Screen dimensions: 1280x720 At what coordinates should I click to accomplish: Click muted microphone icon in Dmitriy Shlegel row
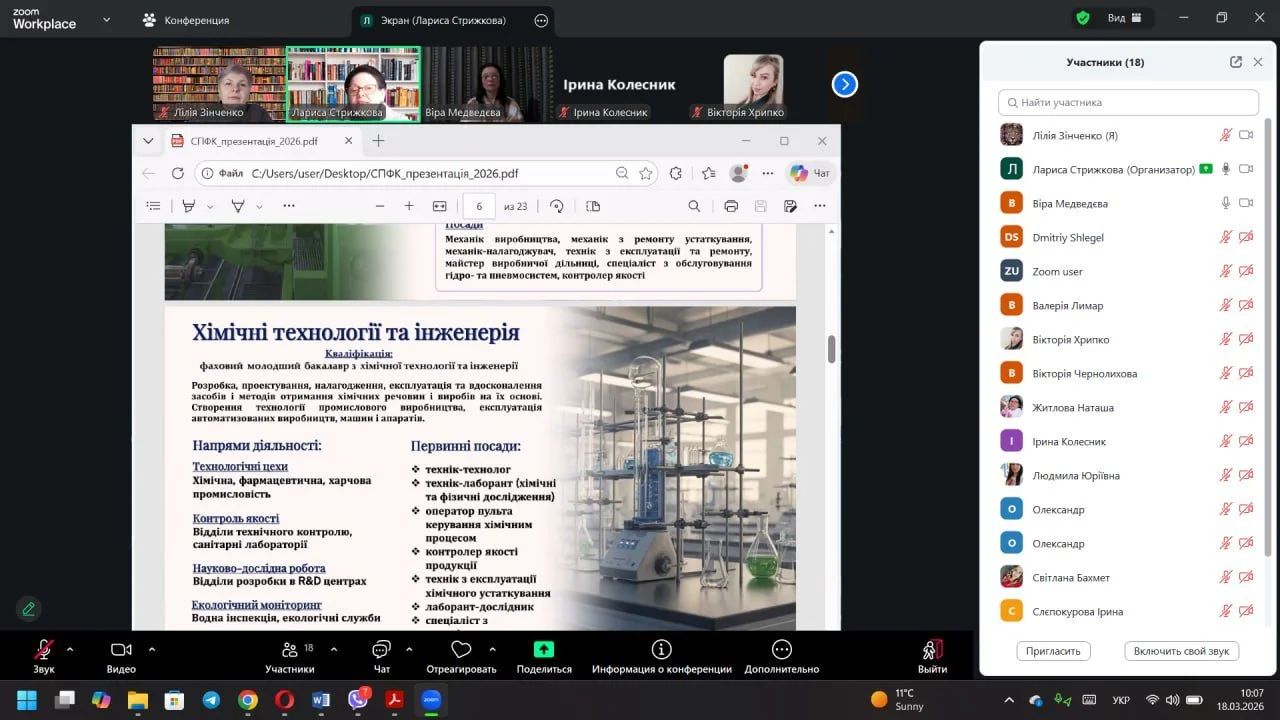(1226, 237)
